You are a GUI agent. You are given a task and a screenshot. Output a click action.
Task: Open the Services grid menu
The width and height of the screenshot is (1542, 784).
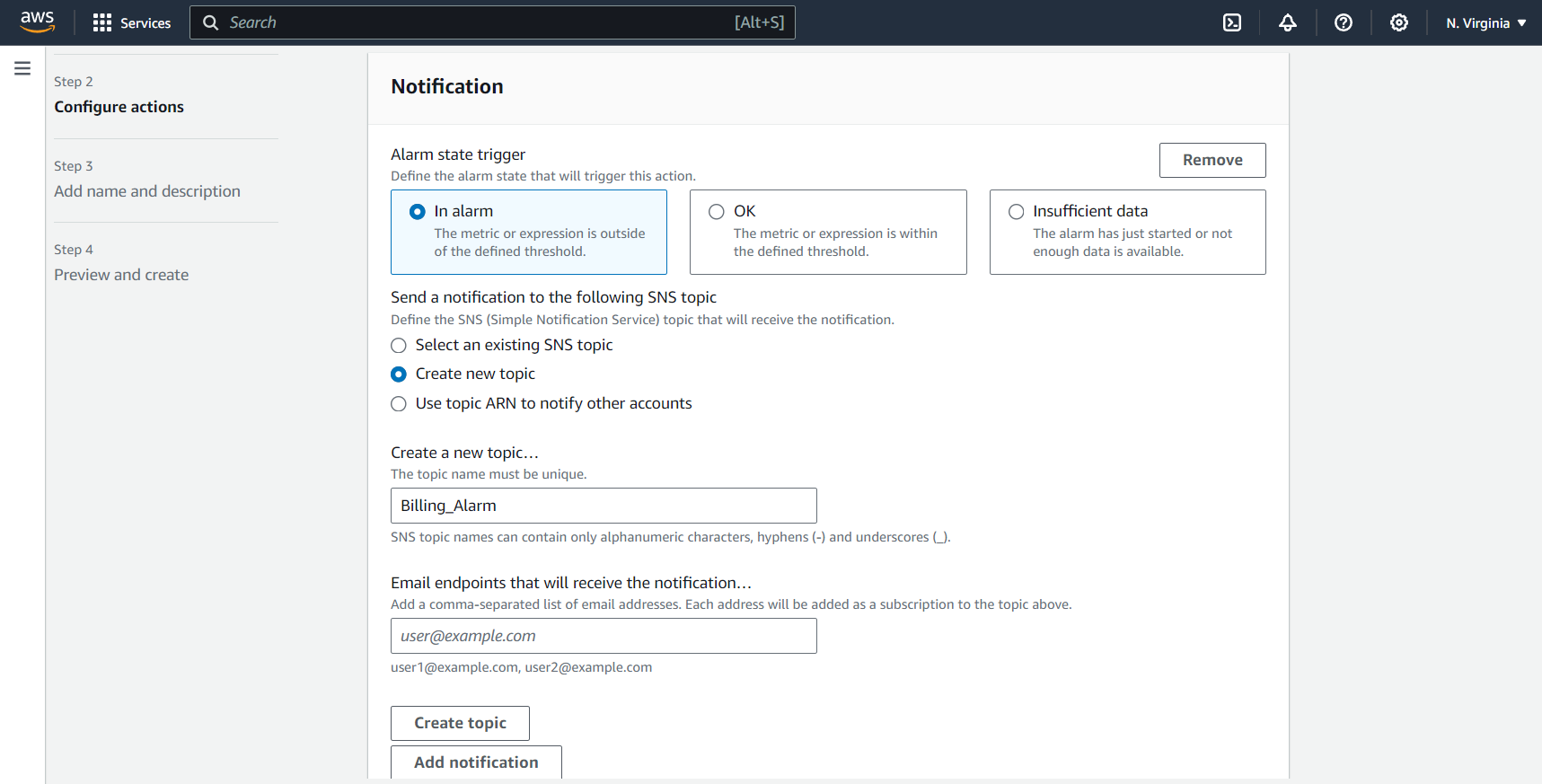click(x=131, y=22)
